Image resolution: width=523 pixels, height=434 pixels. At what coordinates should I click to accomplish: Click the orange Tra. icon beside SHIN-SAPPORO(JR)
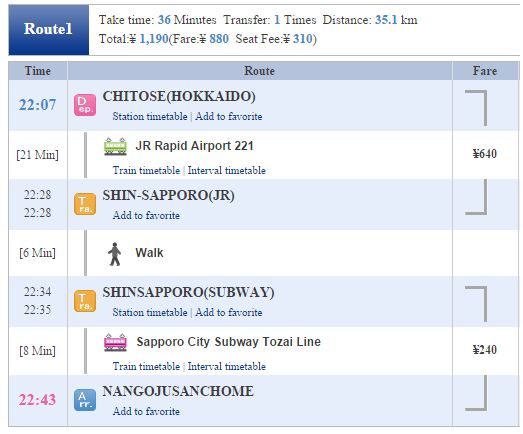pos(85,204)
